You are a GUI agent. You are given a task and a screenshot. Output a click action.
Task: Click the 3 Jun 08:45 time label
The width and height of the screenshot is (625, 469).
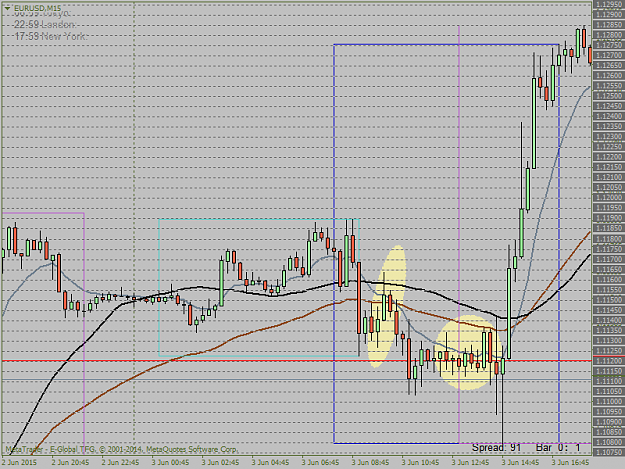click(370, 463)
